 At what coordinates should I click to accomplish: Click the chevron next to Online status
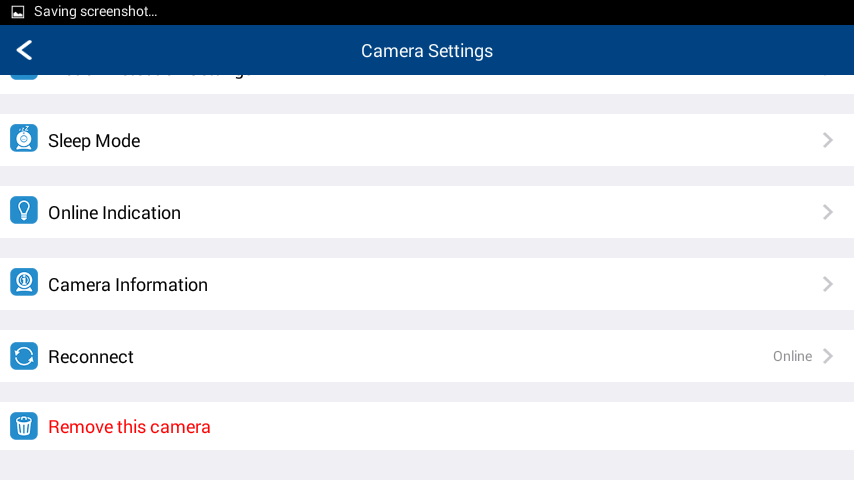click(828, 356)
